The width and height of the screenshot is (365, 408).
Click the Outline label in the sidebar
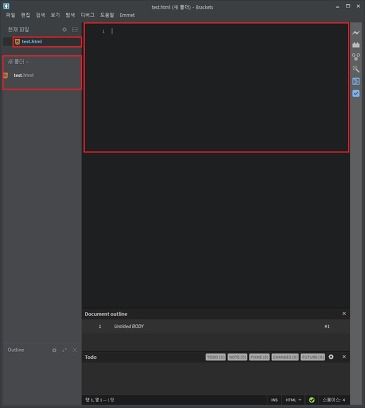click(x=16, y=350)
